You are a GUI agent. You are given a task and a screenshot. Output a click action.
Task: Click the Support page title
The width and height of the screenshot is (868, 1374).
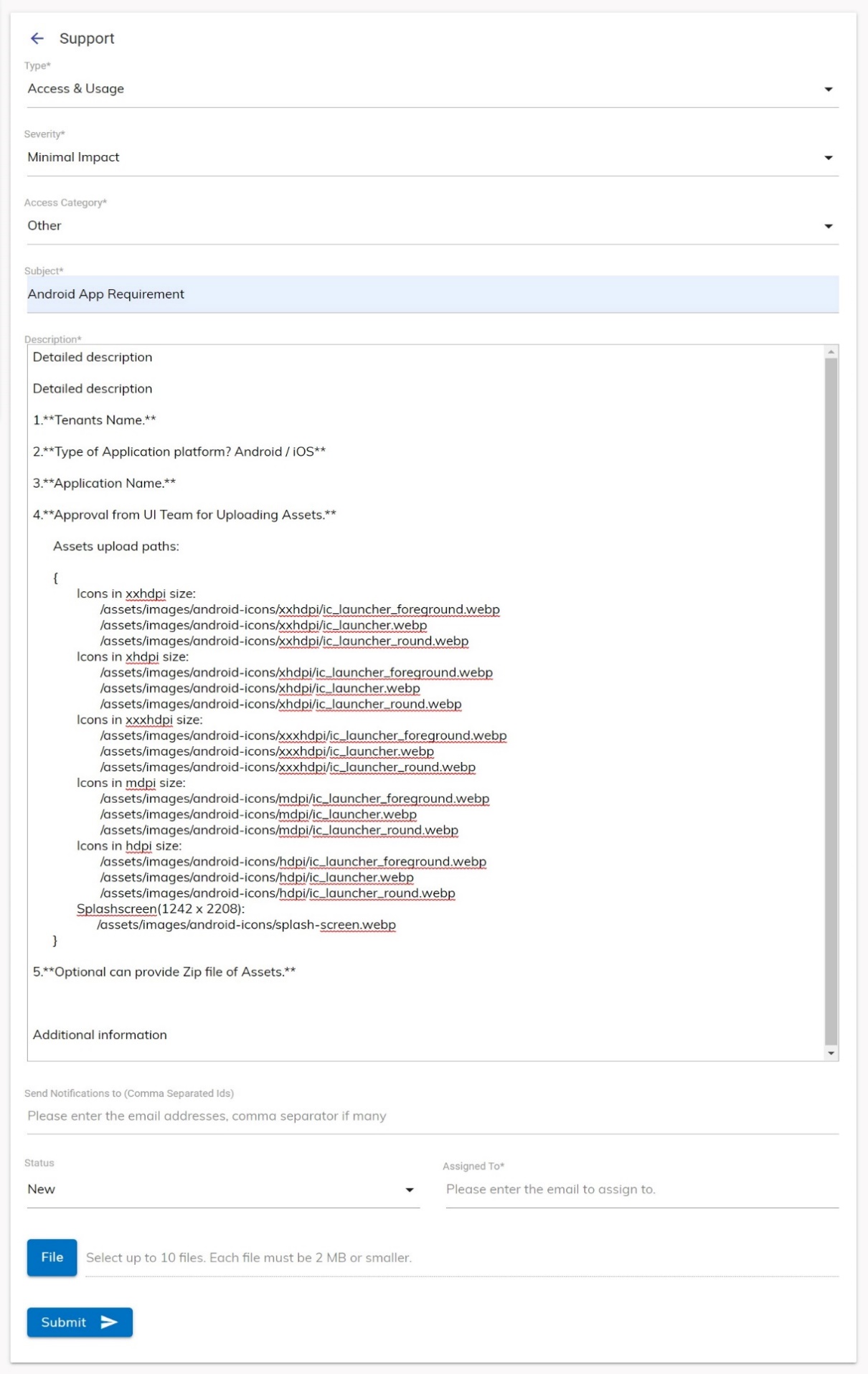[87, 39]
